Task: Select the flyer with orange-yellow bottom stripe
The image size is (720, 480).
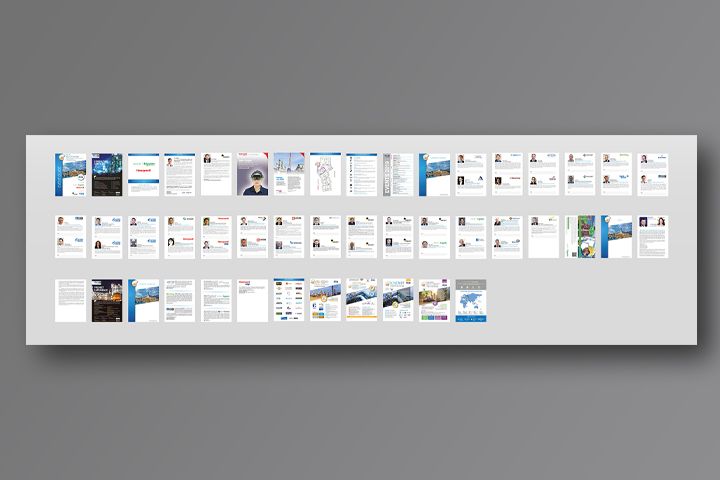Action: tap(361, 300)
